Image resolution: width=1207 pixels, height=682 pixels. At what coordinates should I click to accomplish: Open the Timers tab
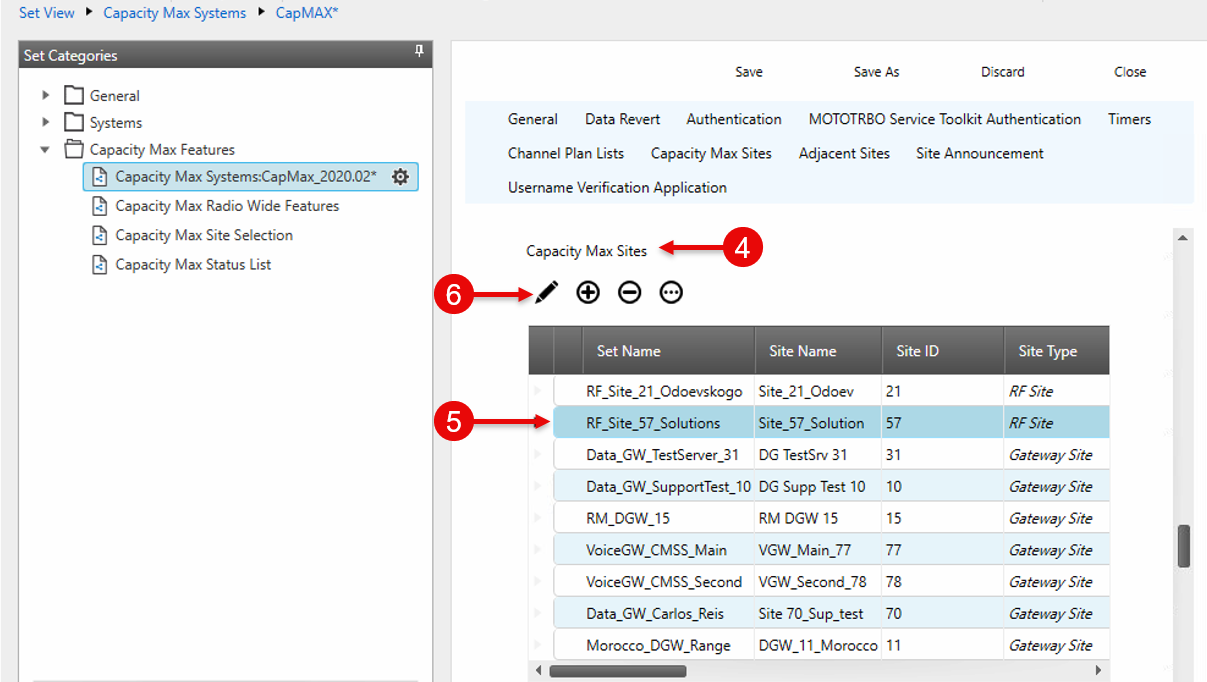click(x=1129, y=119)
